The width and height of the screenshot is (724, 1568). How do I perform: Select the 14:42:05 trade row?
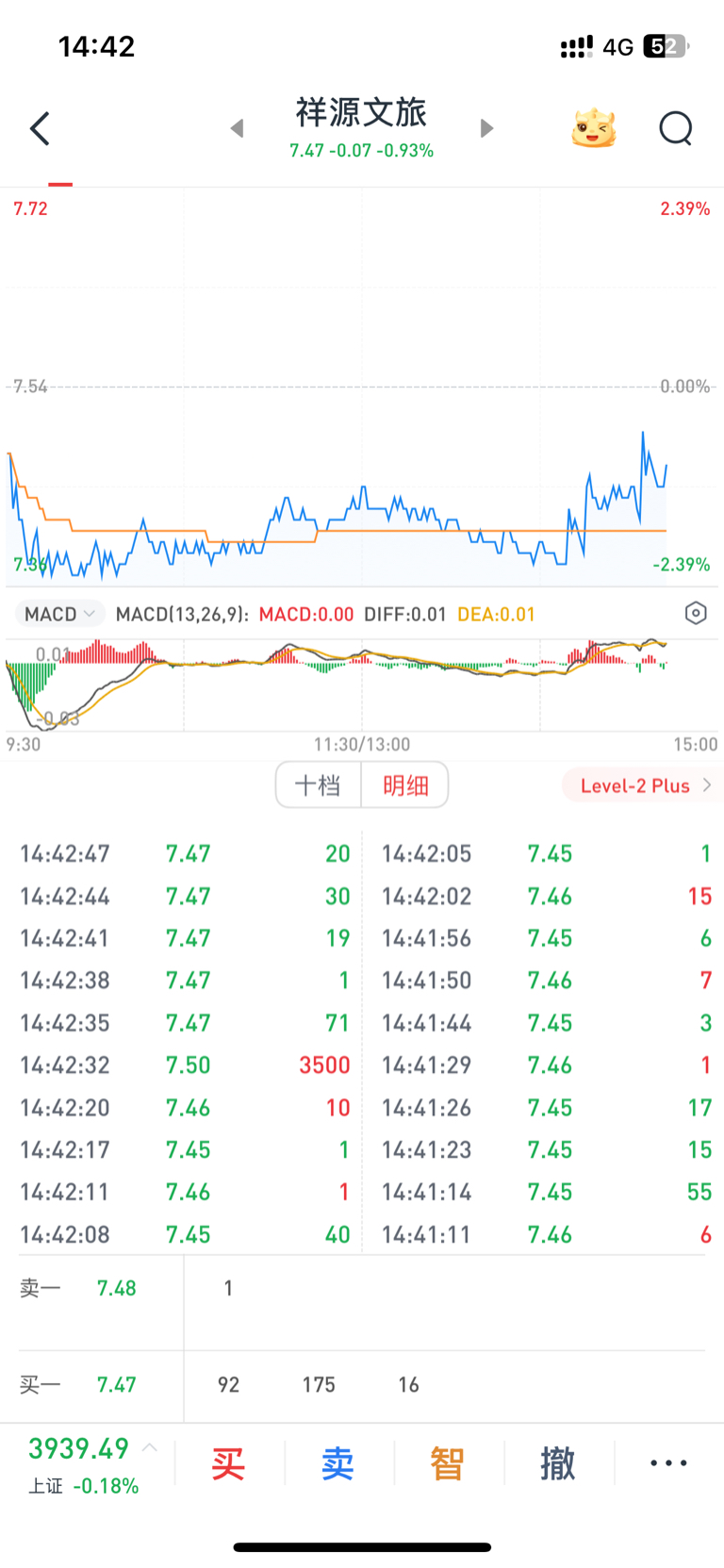(x=546, y=854)
